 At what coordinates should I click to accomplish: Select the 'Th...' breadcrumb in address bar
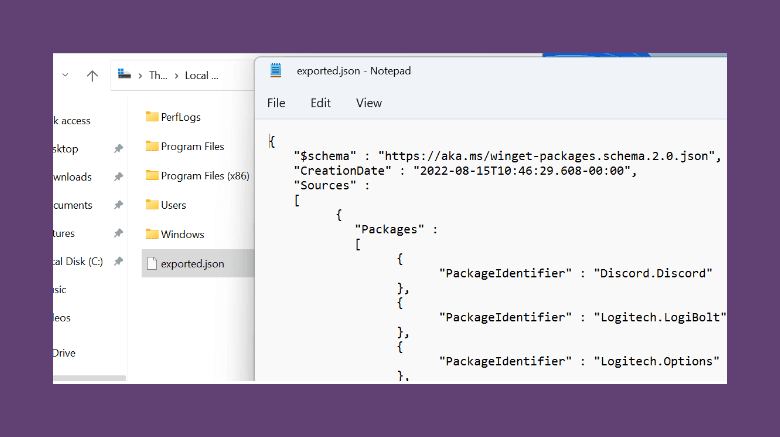pyautogui.click(x=158, y=76)
